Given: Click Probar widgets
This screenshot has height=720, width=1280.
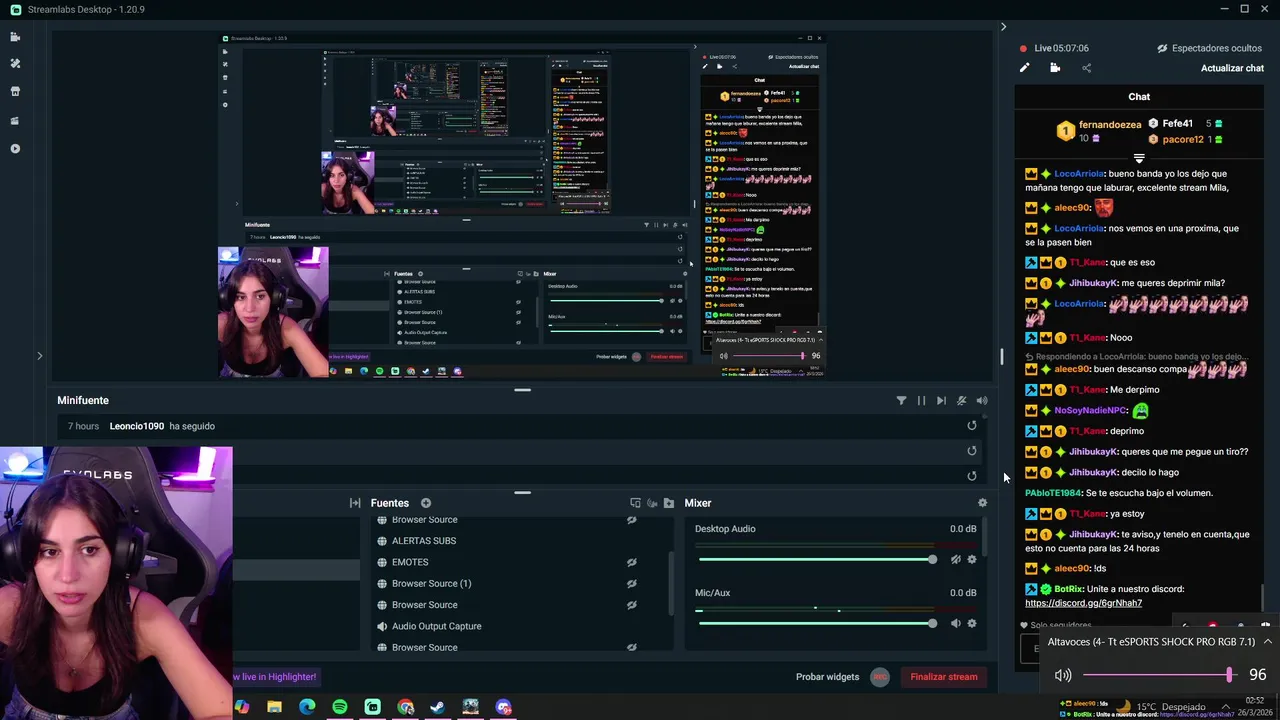Looking at the screenshot, I should click(x=827, y=677).
